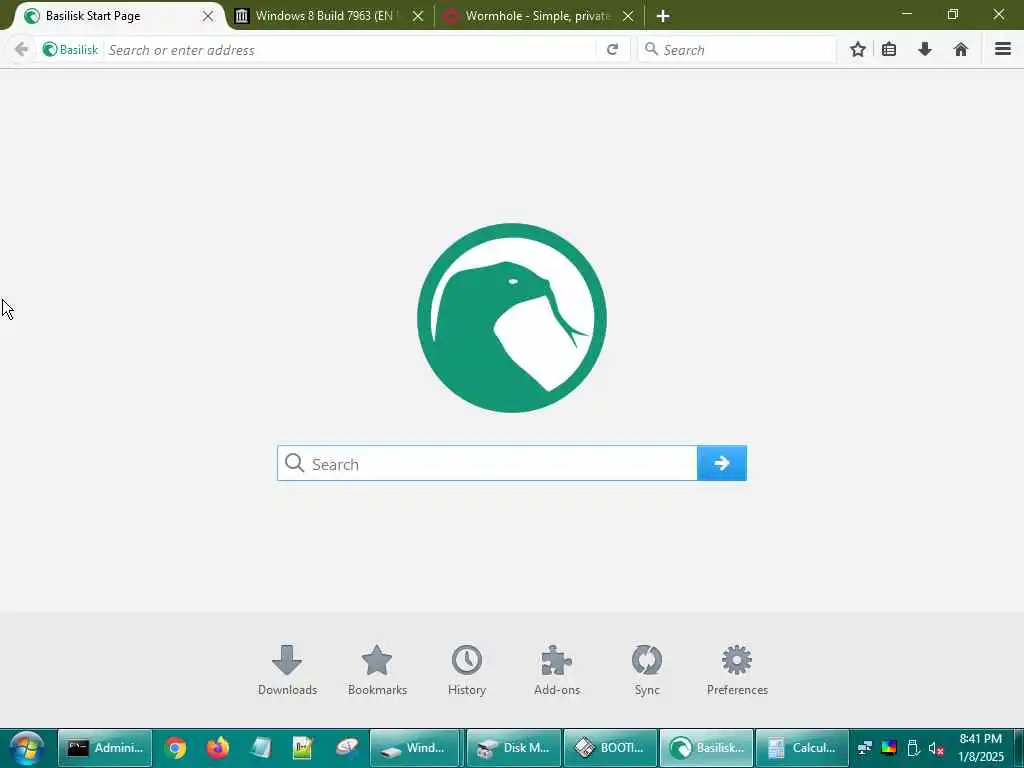Bookmark this page with the star icon
1024x768 pixels.
(858, 49)
